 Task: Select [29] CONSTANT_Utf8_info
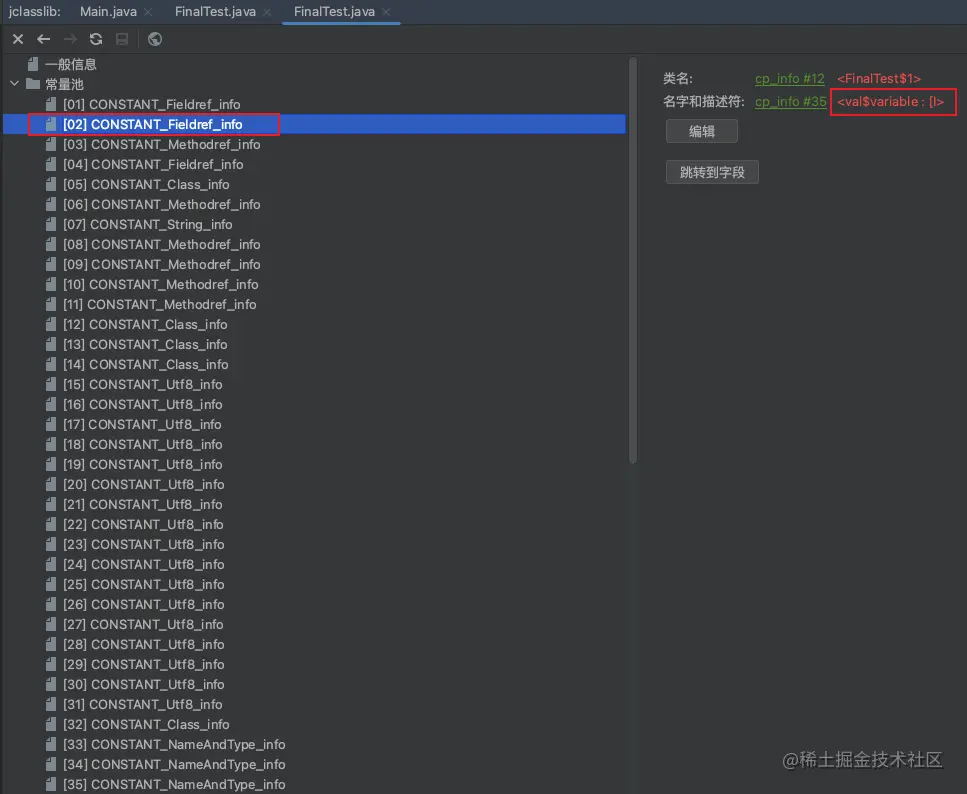(144, 664)
